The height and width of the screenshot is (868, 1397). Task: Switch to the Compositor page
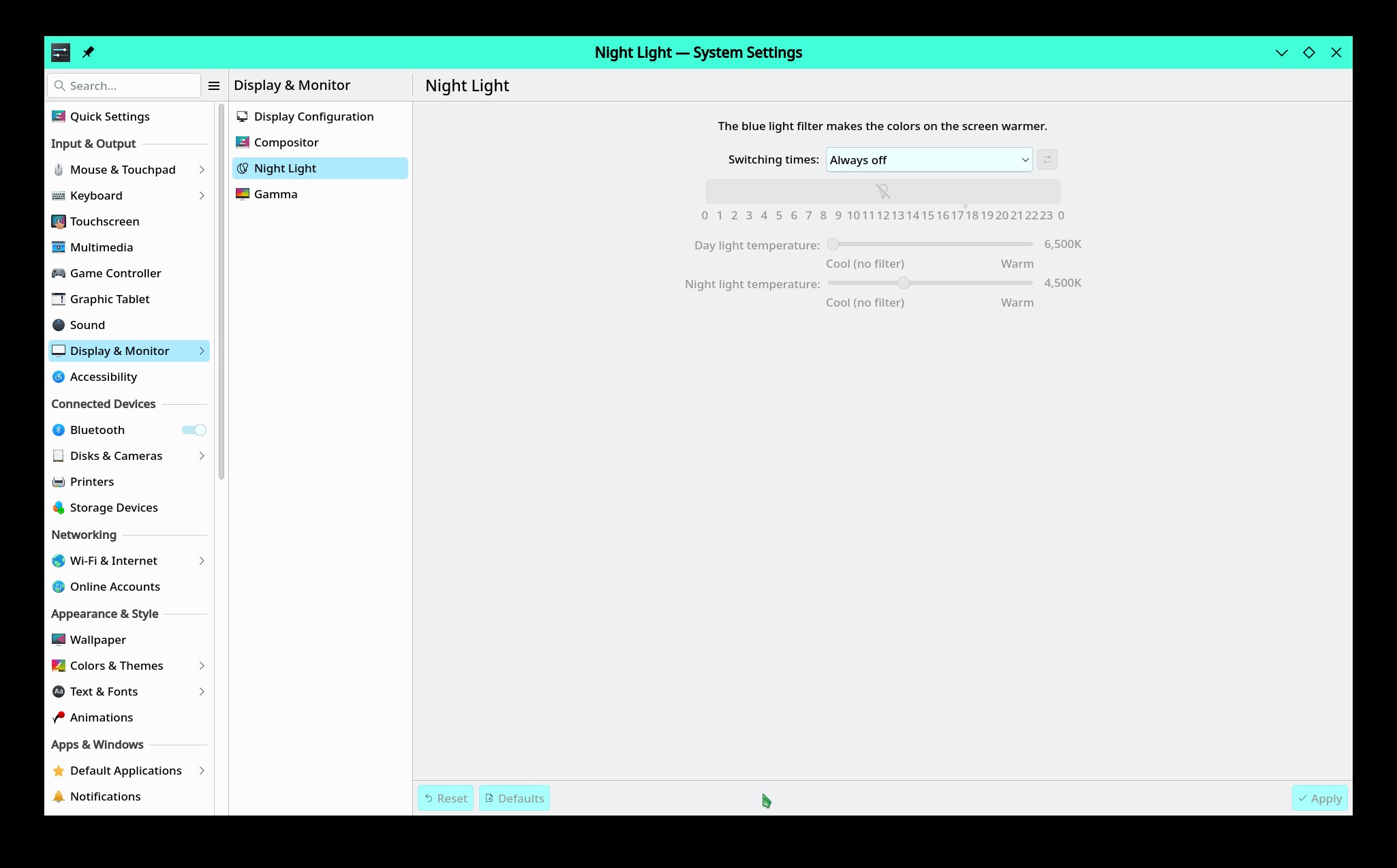pos(286,142)
